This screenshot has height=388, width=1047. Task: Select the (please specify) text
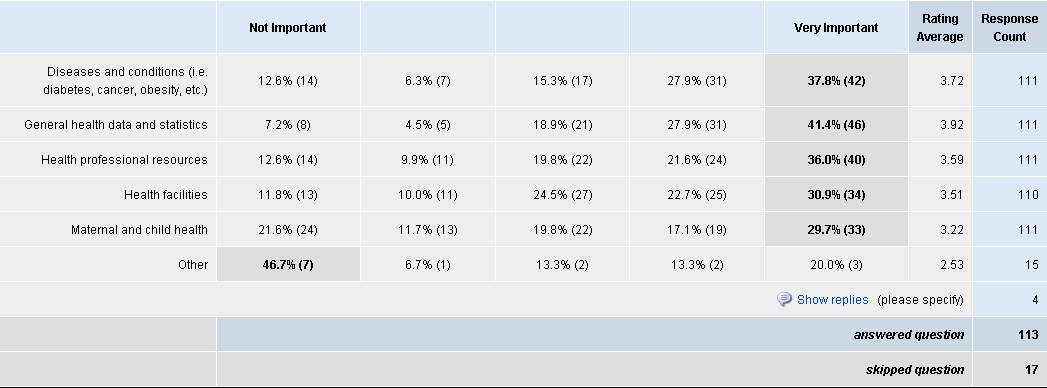click(920, 300)
